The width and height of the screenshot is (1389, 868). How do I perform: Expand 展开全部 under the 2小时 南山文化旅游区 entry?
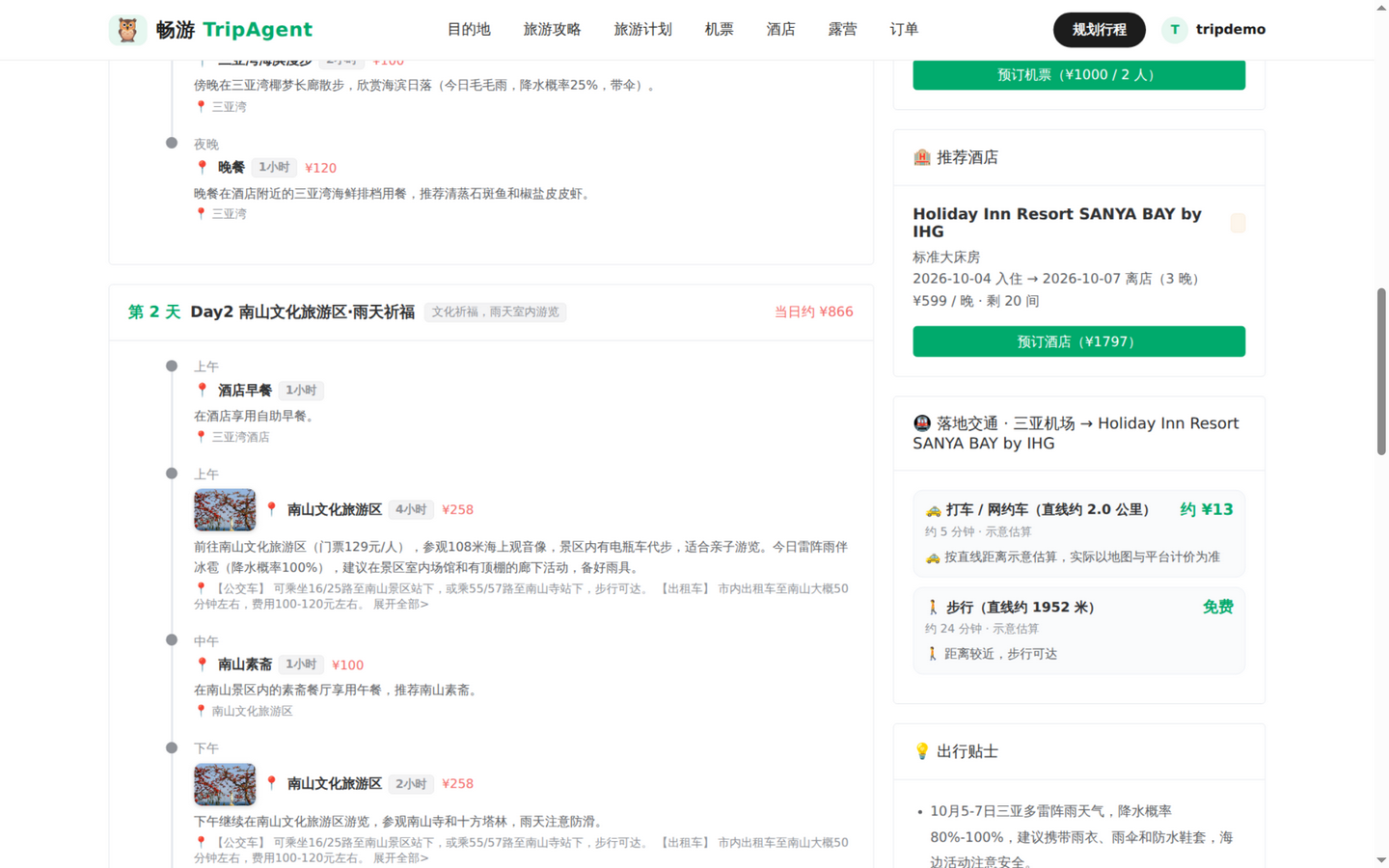coord(400,858)
